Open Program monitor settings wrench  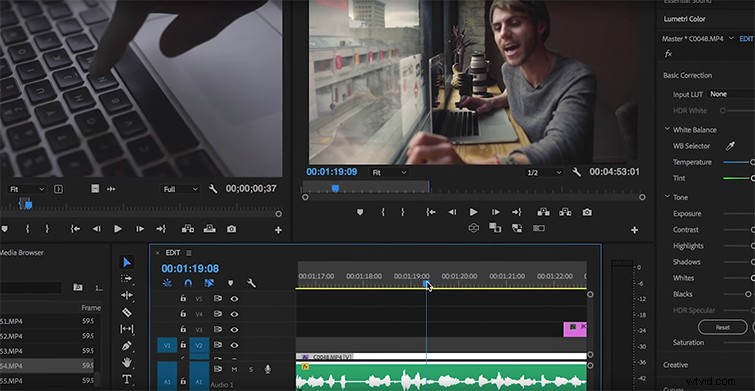click(576, 172)
